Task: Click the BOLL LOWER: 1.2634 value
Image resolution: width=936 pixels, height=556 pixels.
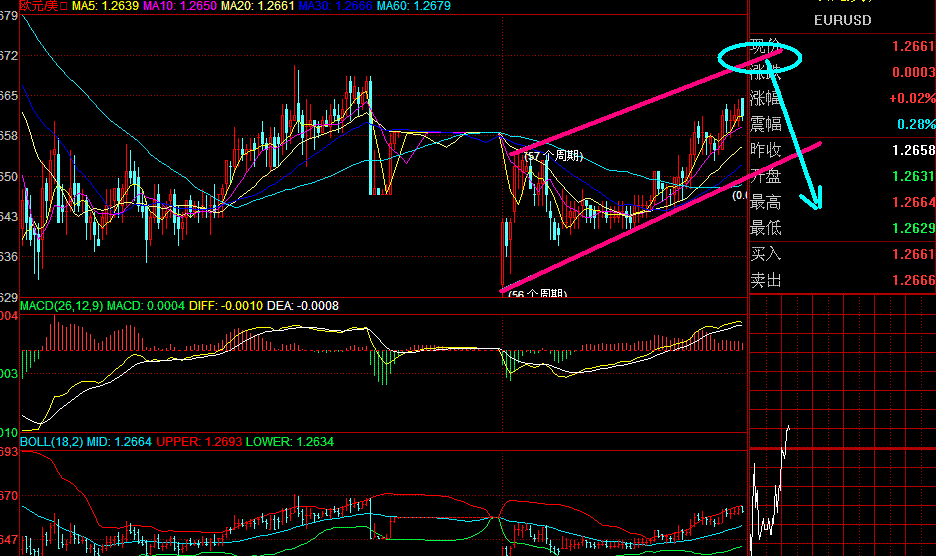Action: click(x=290, y=442)
